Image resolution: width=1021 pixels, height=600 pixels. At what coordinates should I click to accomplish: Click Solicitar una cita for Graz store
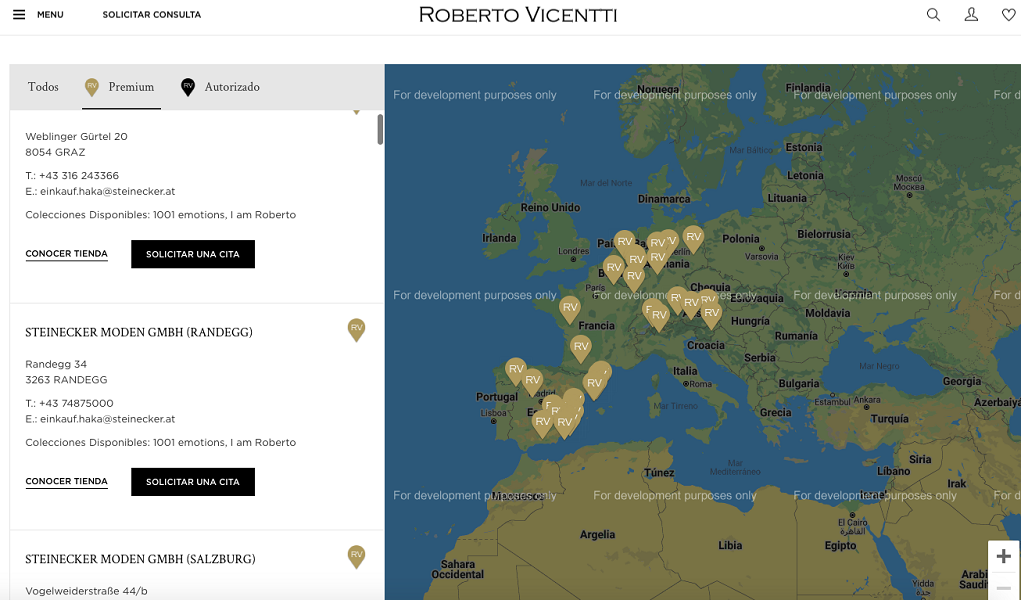click(x=193, y=254)
